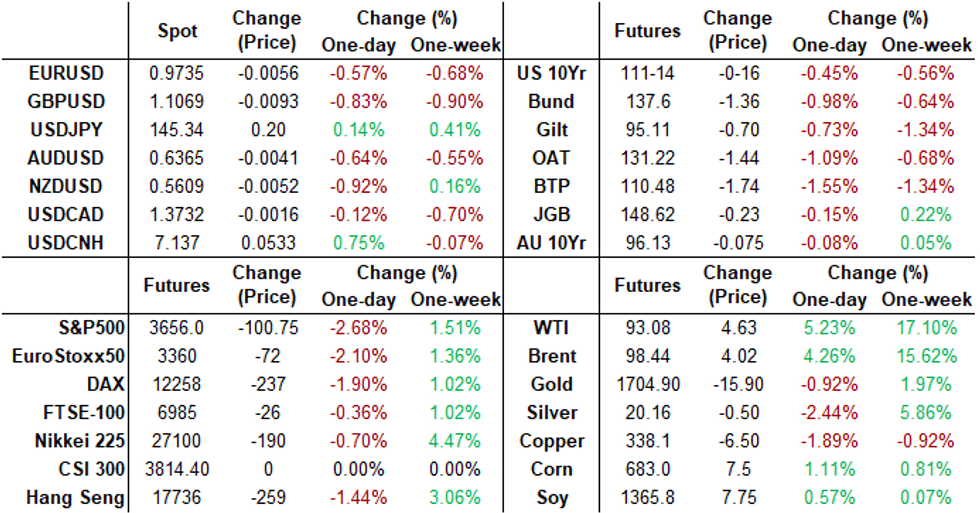Select the S&P500 futures row label
Viewport: 980px width, 513px height.
93,328
